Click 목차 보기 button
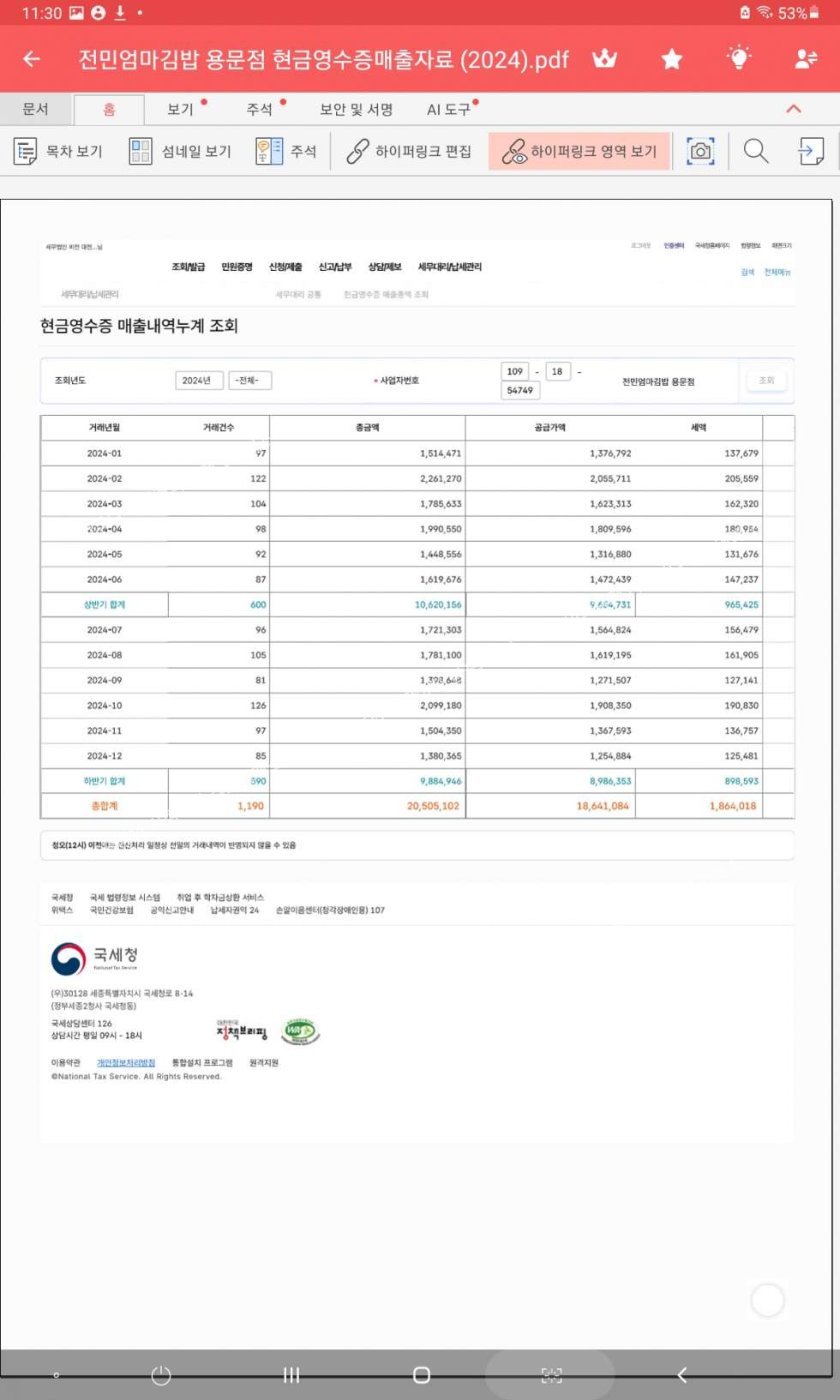 click(x=58, y=152)
